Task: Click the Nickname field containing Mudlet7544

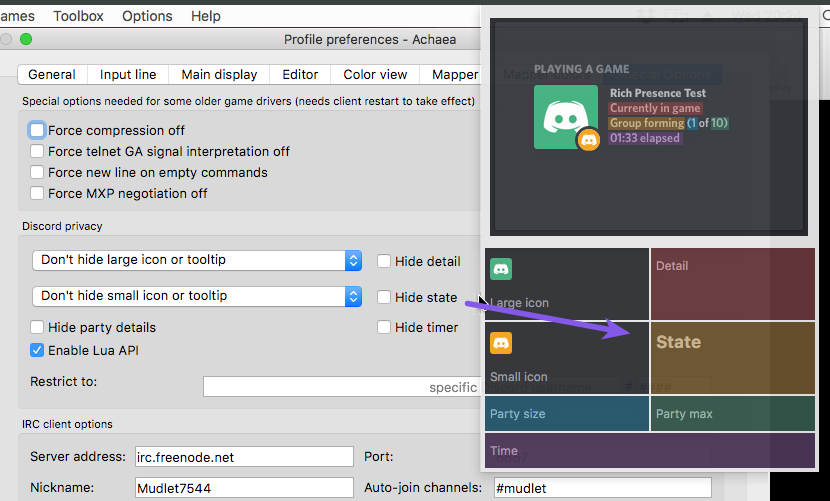Action: tap(244, 488)
